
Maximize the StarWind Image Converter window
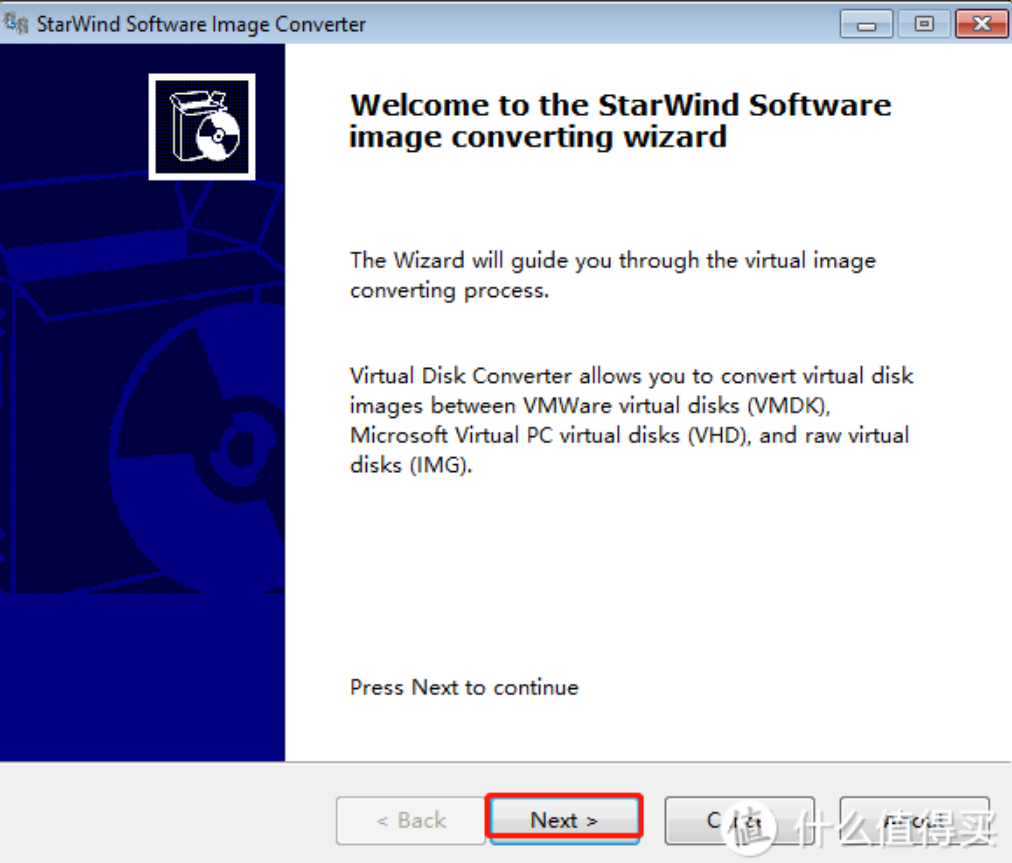[x=924, y=24]
